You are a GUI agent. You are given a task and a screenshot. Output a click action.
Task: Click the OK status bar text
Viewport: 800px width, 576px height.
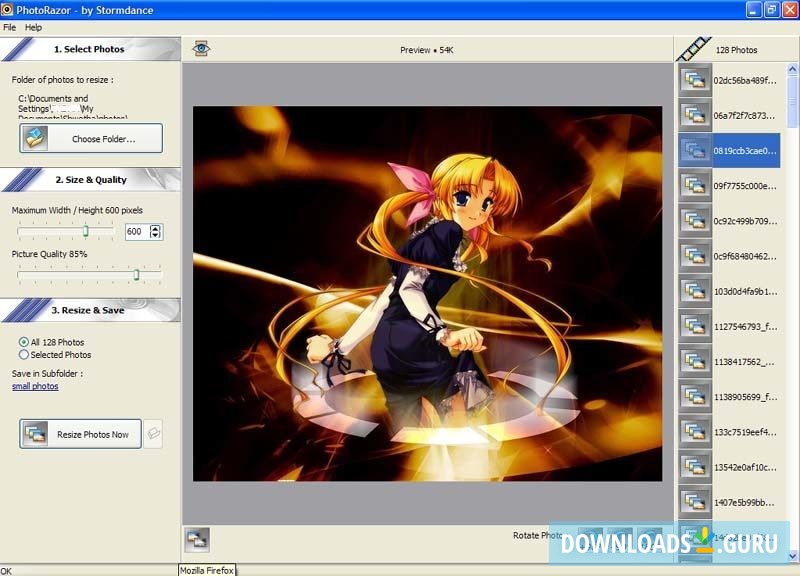(x=6, y=571)
